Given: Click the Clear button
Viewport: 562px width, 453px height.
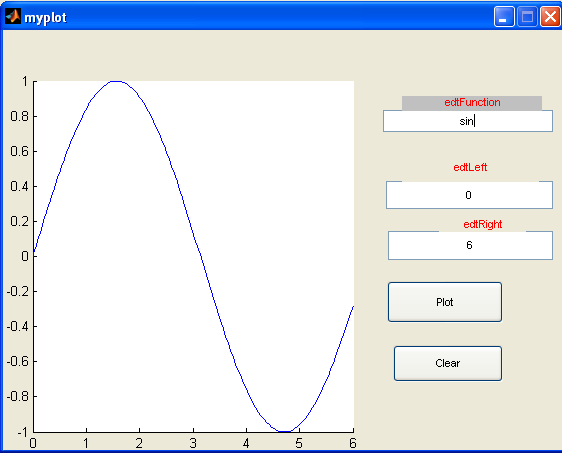Looking at the screenshot, I should pyautogui.click(x=448, y=363).
